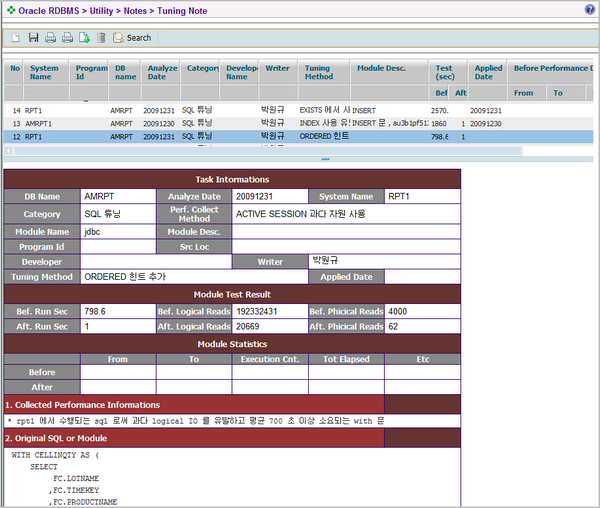The height and width of the screenshot is (508, 600).
Task: Sort by the Applied Date column header
Action: [488, 72]
